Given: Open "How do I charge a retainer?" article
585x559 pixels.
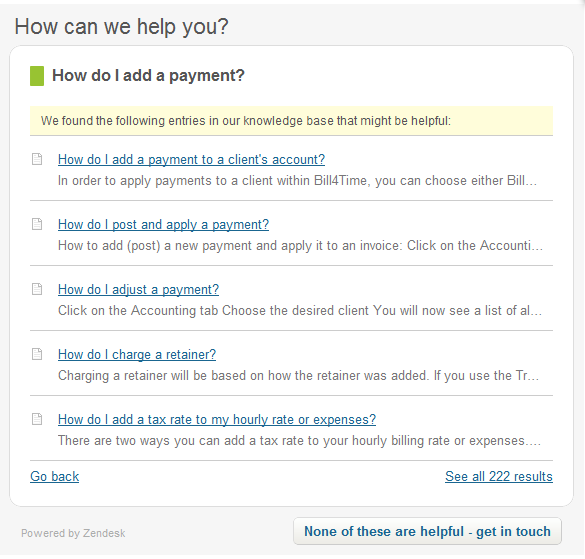Looking at the screenshot, I should coord(137,354).
